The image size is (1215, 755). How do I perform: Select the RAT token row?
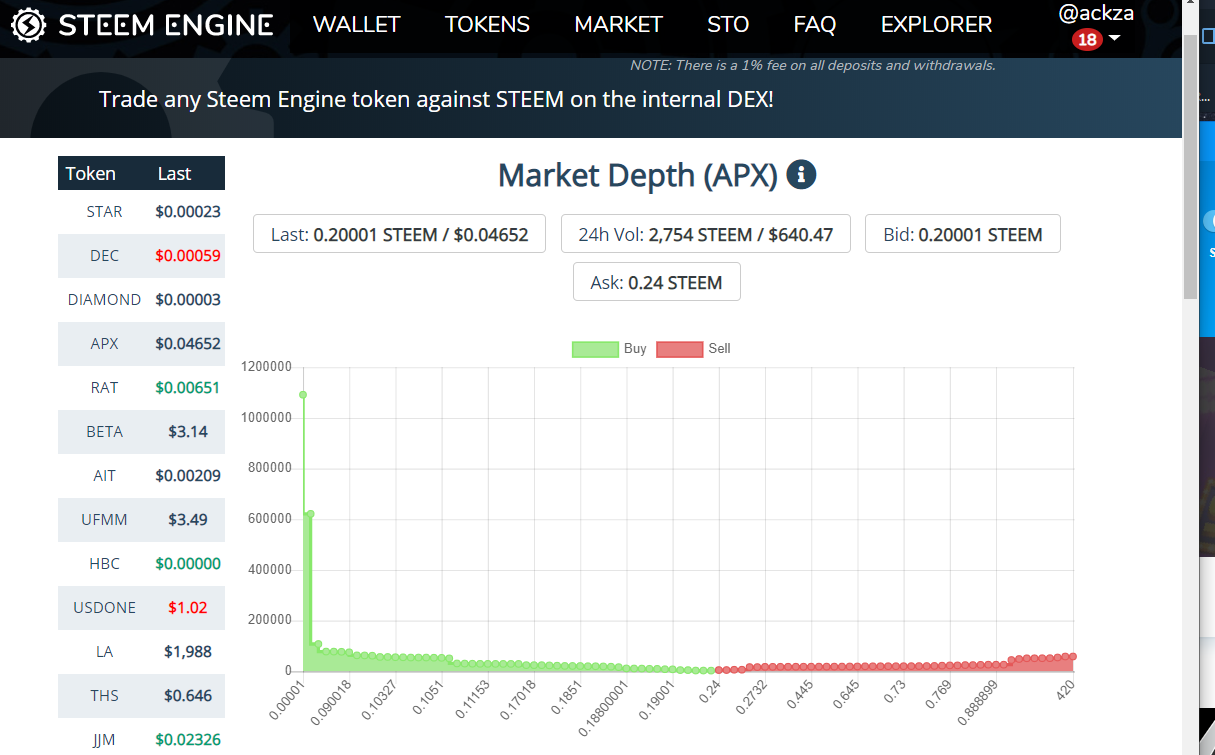141,388
